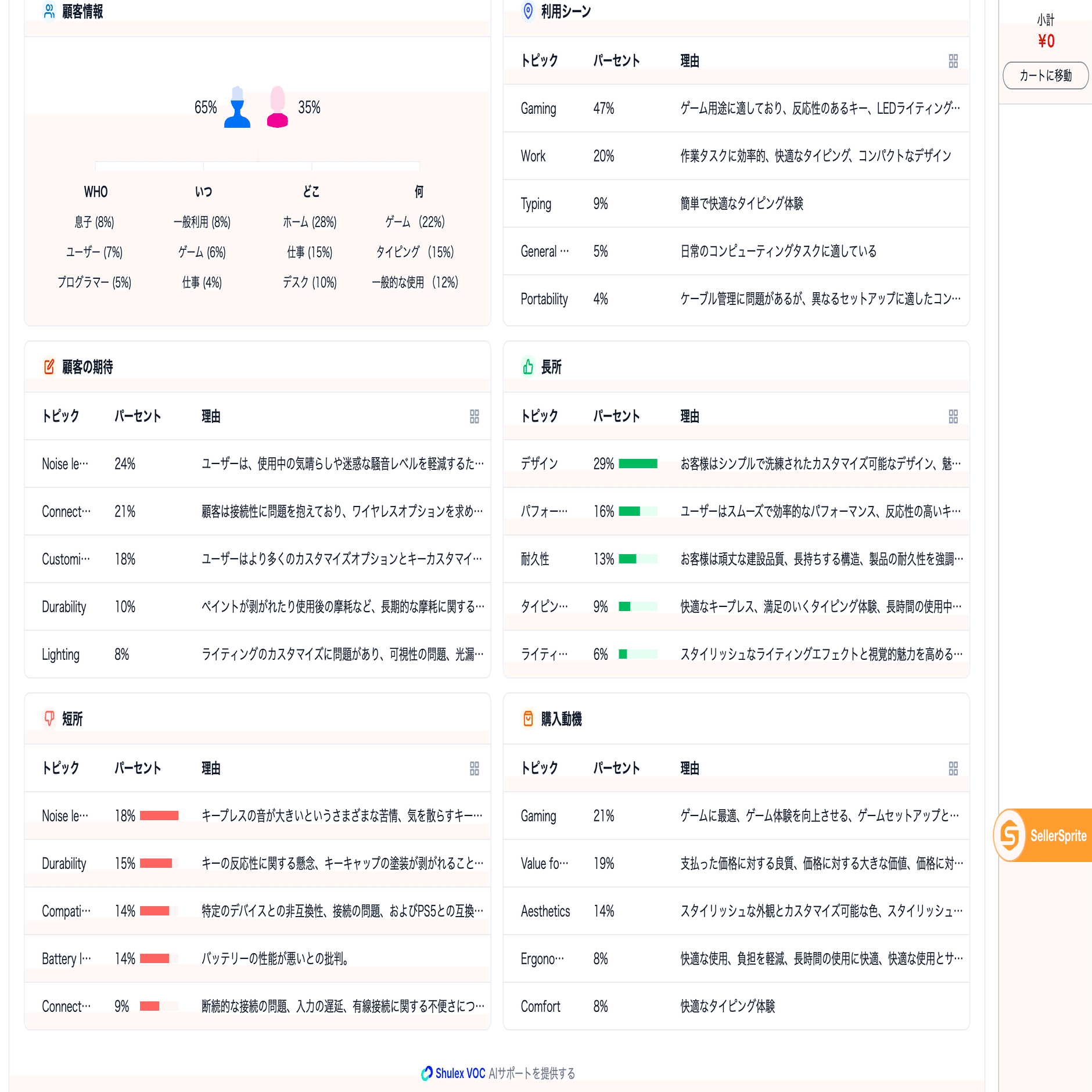Click the Gaming 47% row in 利用シーン

click(x=736, y=109)
